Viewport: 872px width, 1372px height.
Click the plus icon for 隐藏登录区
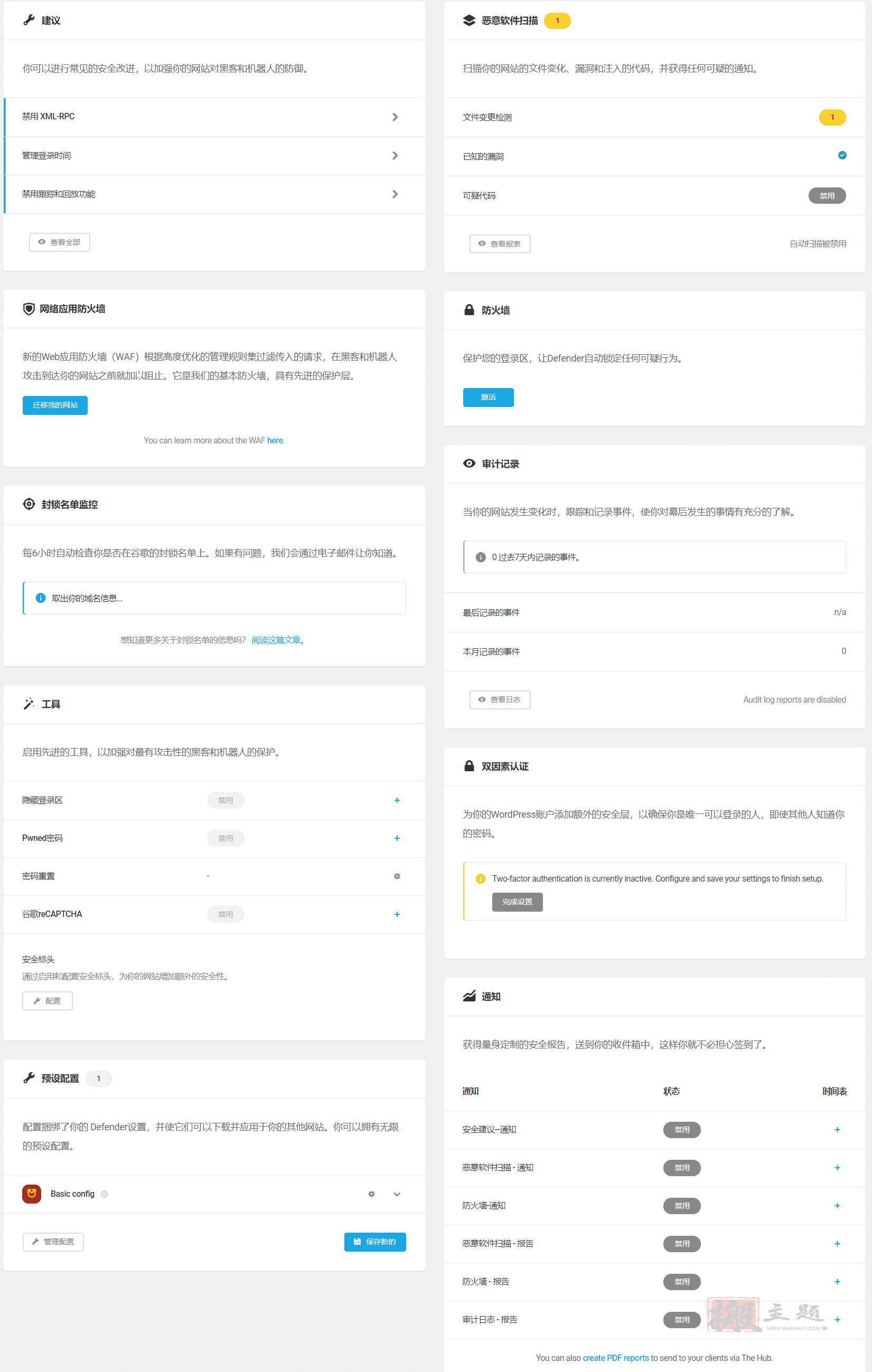click(x=397, y=800)
